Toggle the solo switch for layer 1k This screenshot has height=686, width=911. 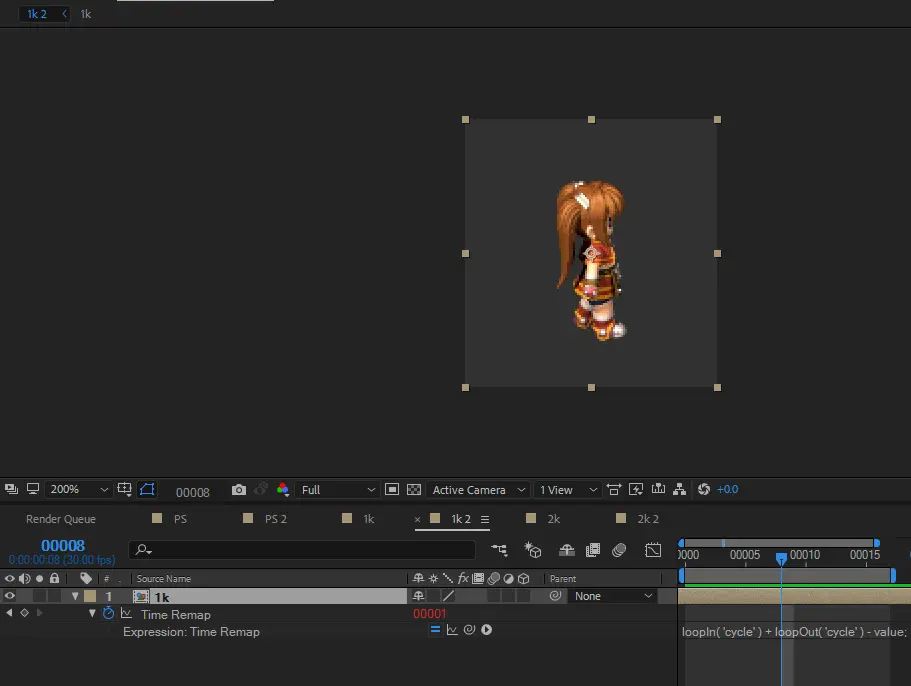point(39,596)
